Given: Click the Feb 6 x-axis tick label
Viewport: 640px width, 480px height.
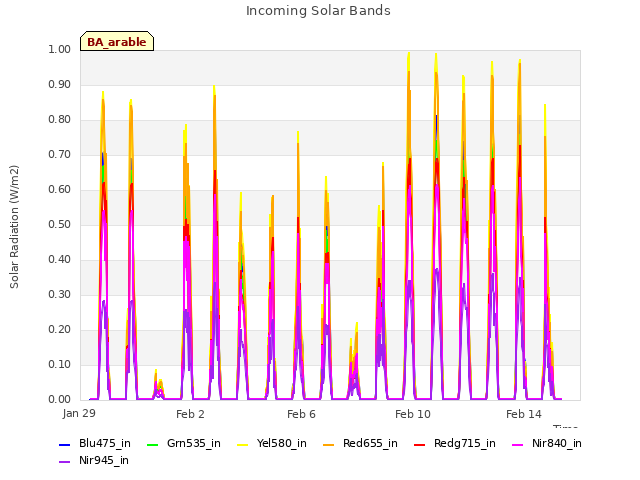Looking at the screenshot, I should 301,414.
